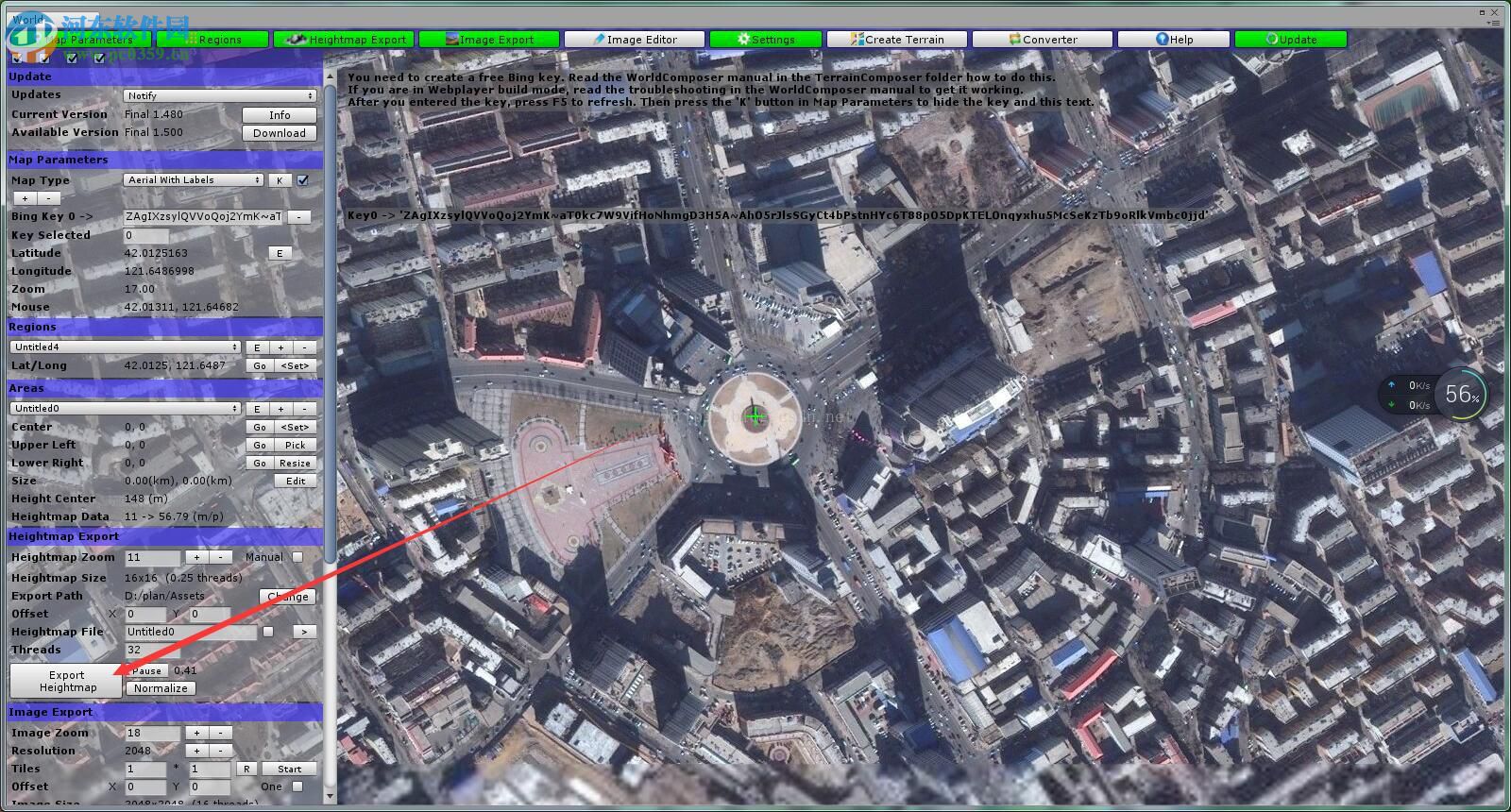Open the Create Terrain toolbar button
The width and height of the screenshot is (1511, 812).
pyautogui.click(x=898, y=40)
